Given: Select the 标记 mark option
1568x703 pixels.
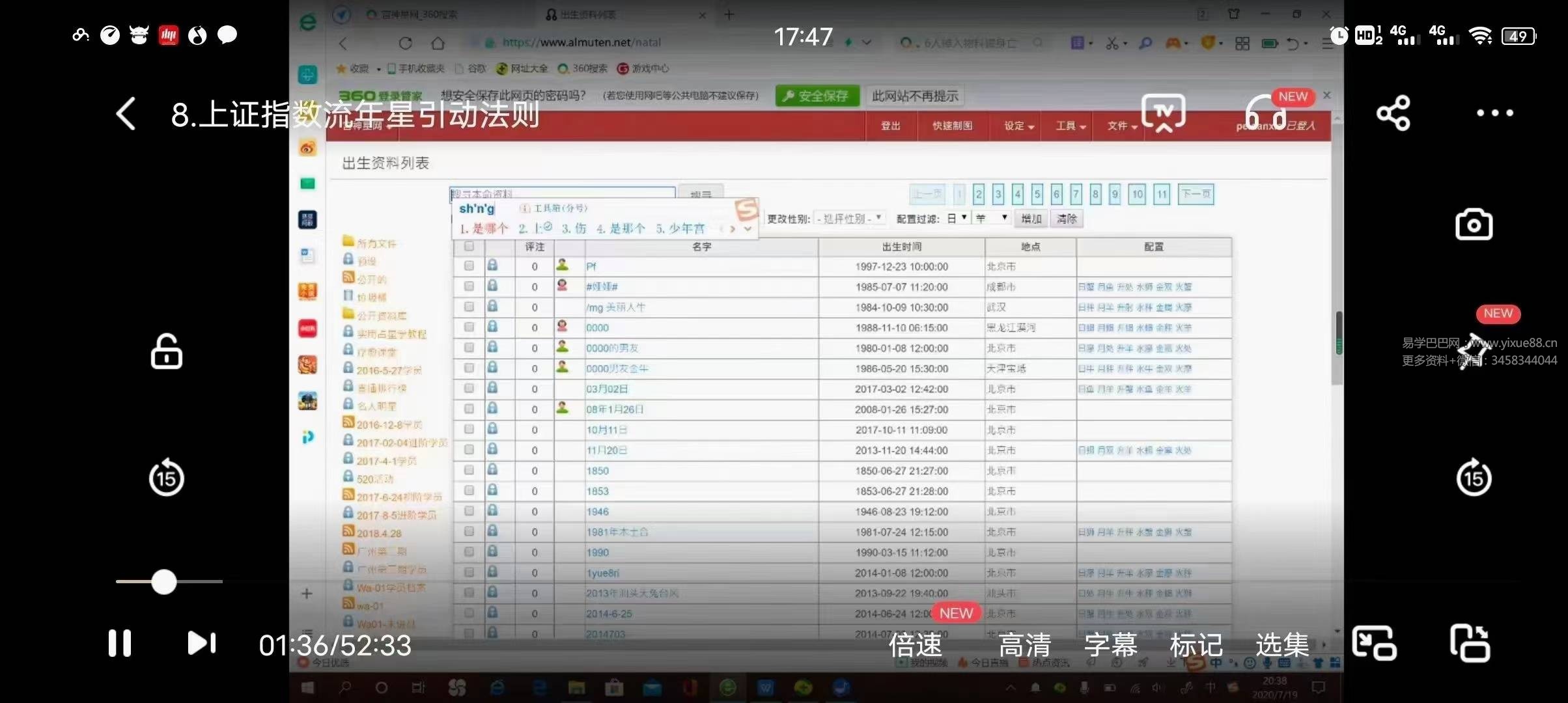Looking at the screenshot, I should [x=1196, y=645].
